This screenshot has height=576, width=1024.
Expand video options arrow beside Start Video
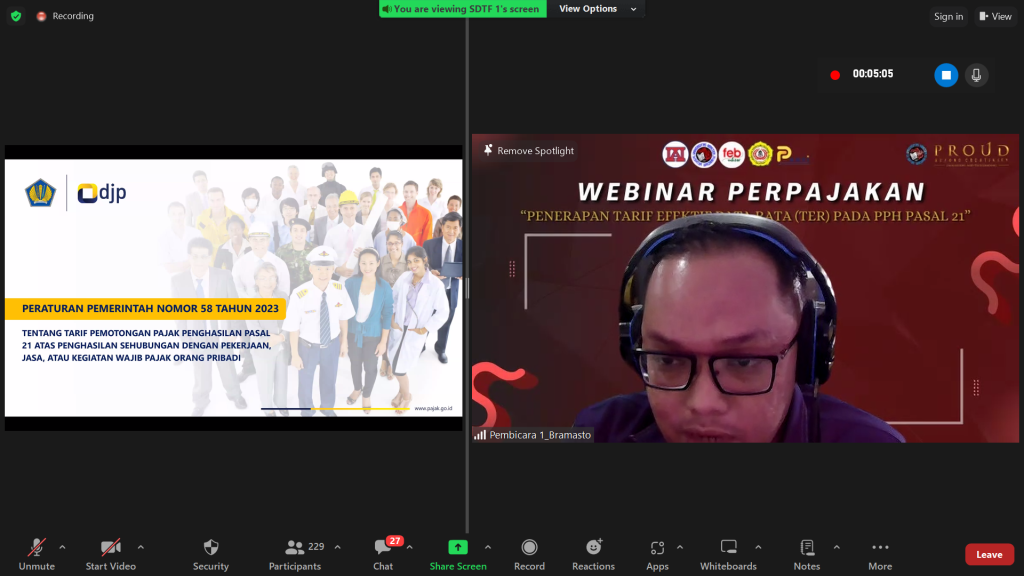click(x=140, y=547)
